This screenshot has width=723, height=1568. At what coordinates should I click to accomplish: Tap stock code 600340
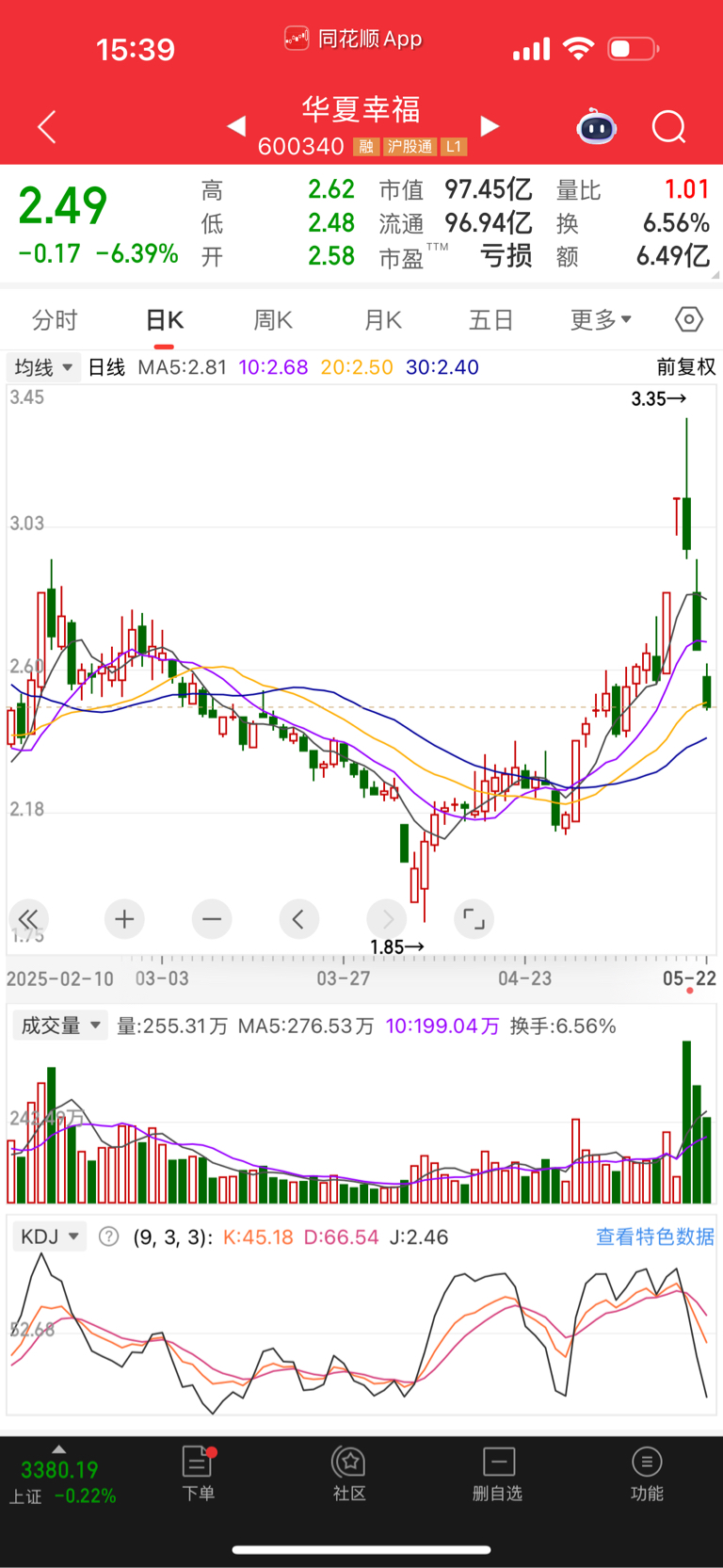(x=301, y=146)
